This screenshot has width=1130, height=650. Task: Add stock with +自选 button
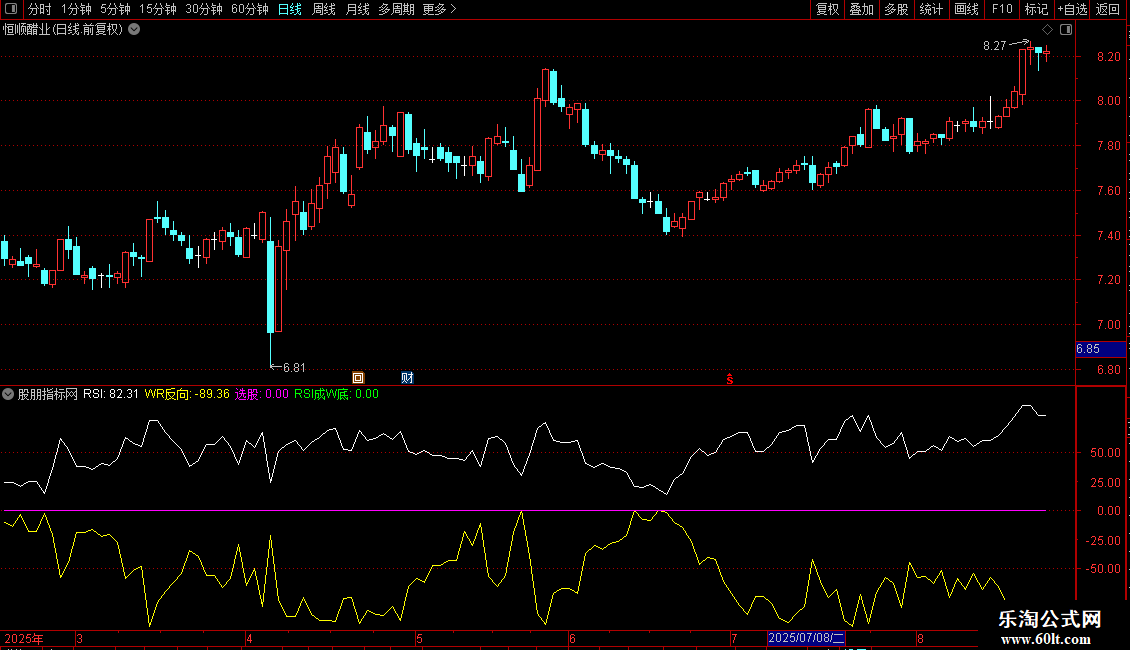click(x=1072, y=9)
